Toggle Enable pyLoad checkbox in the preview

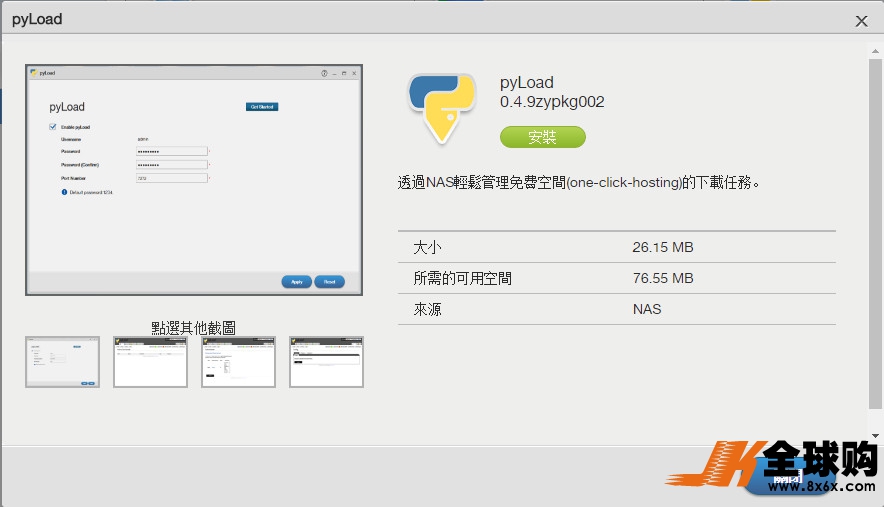(x=53, y=127)
